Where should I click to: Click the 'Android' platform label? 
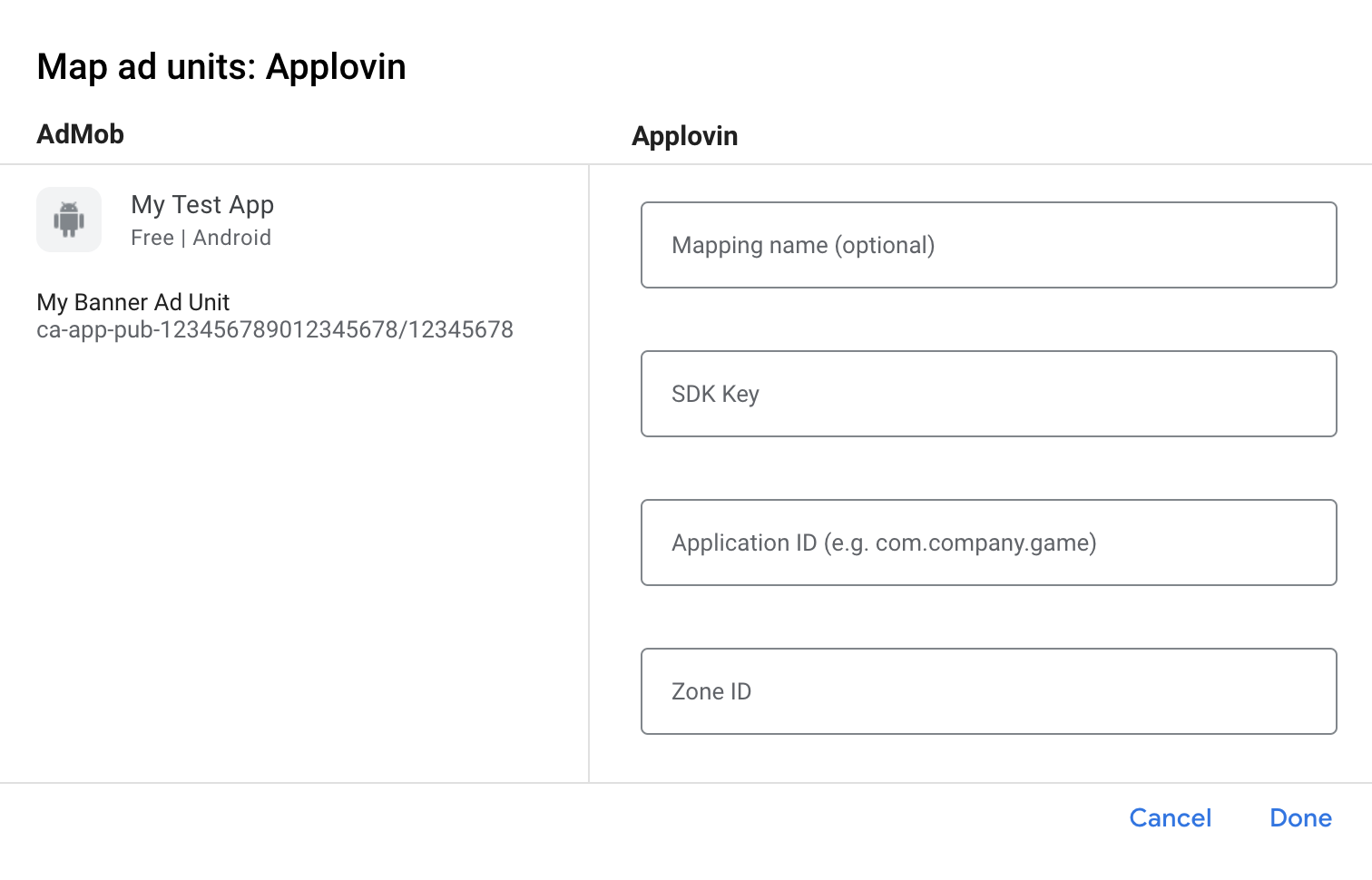coord(232,238)
